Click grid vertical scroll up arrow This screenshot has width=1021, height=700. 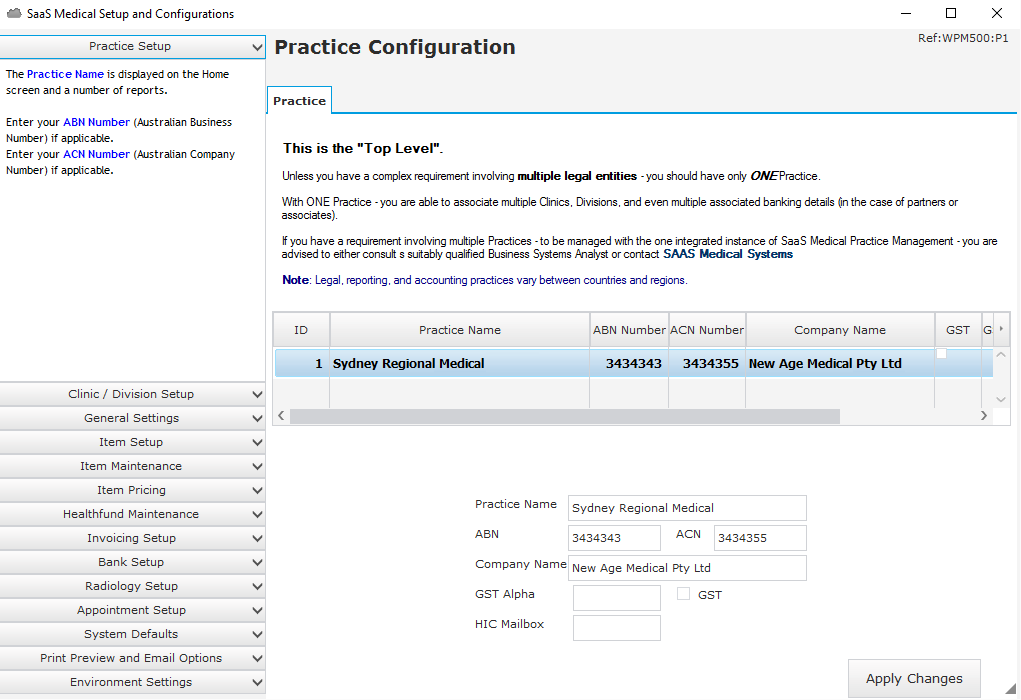click(1001, 356)
